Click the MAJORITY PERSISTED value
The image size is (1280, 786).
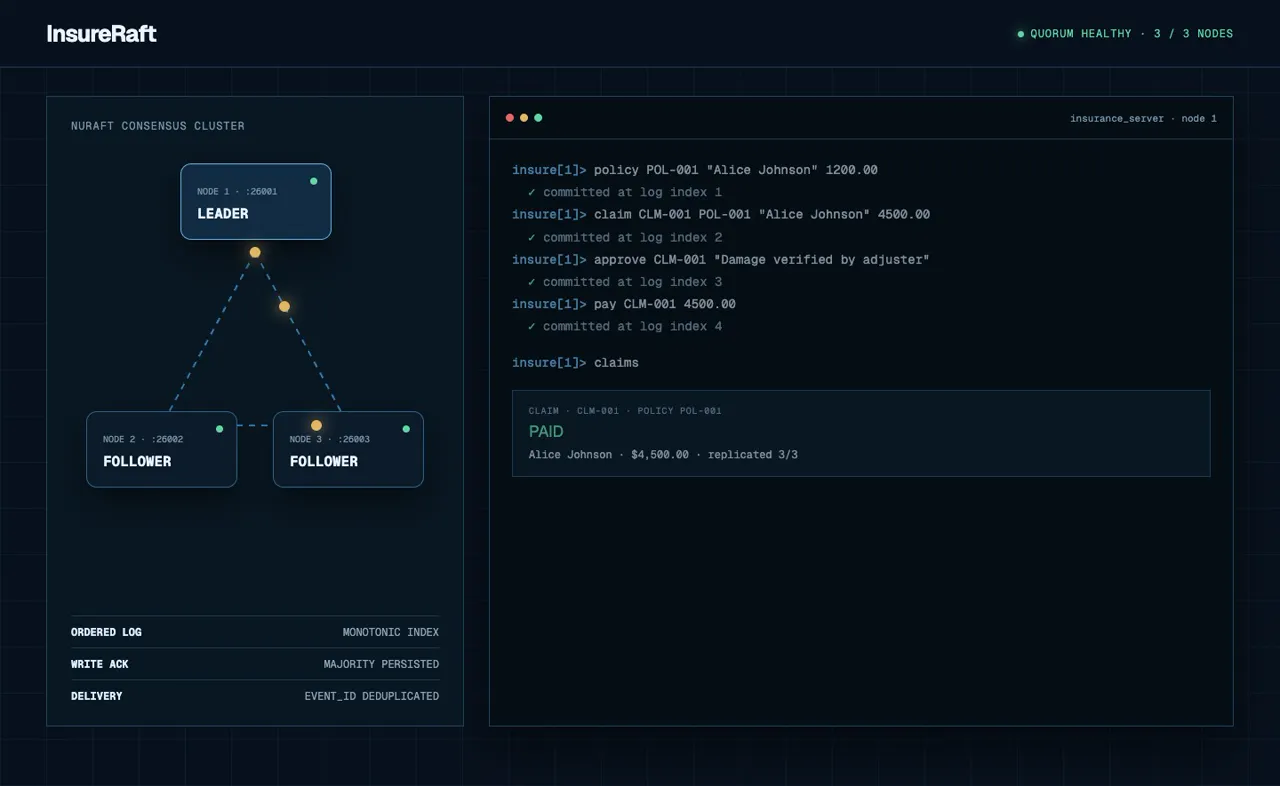pyautogui.click(x=381, y=664)
